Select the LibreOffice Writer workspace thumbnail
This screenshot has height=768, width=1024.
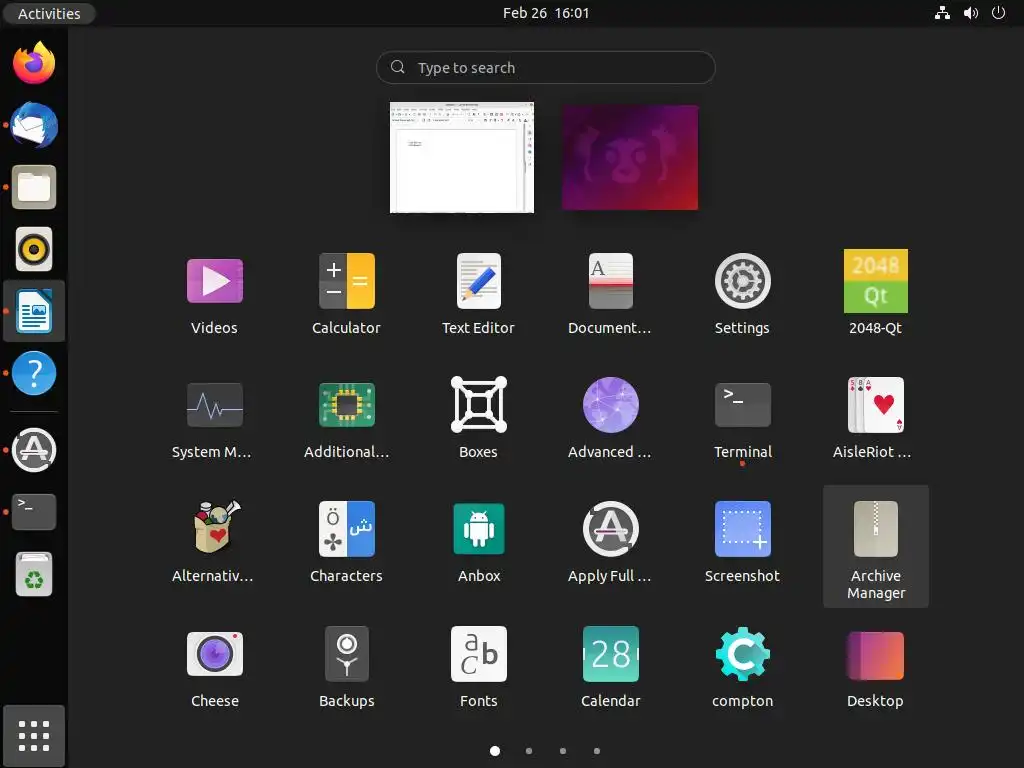pyautogui.click(x=462, y=157)
